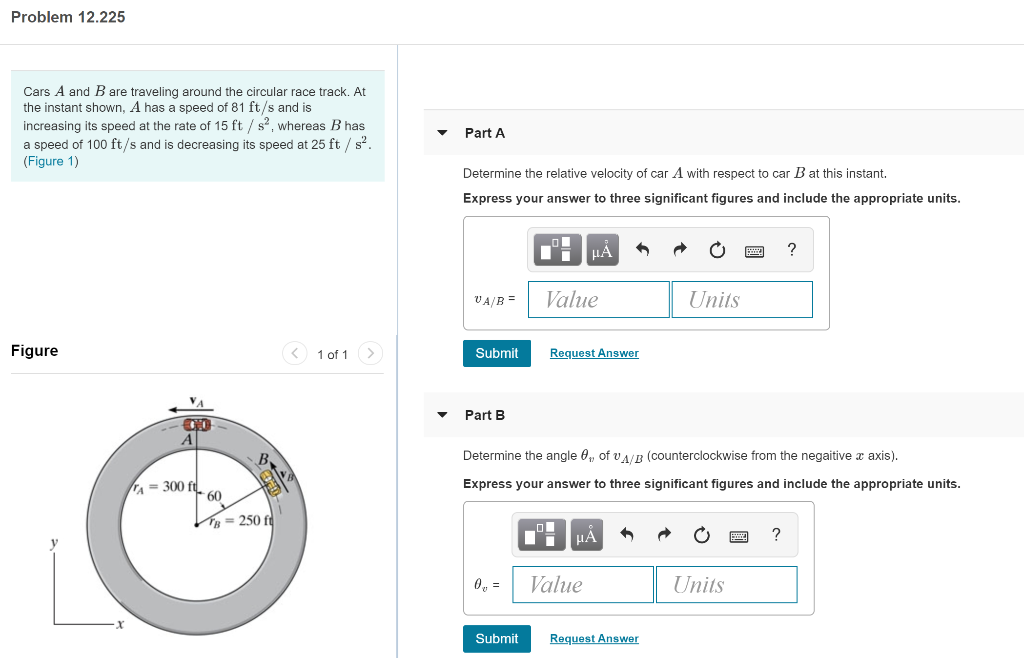
Task: Click the next figure navigation arrow
Action: coord(368,353)
